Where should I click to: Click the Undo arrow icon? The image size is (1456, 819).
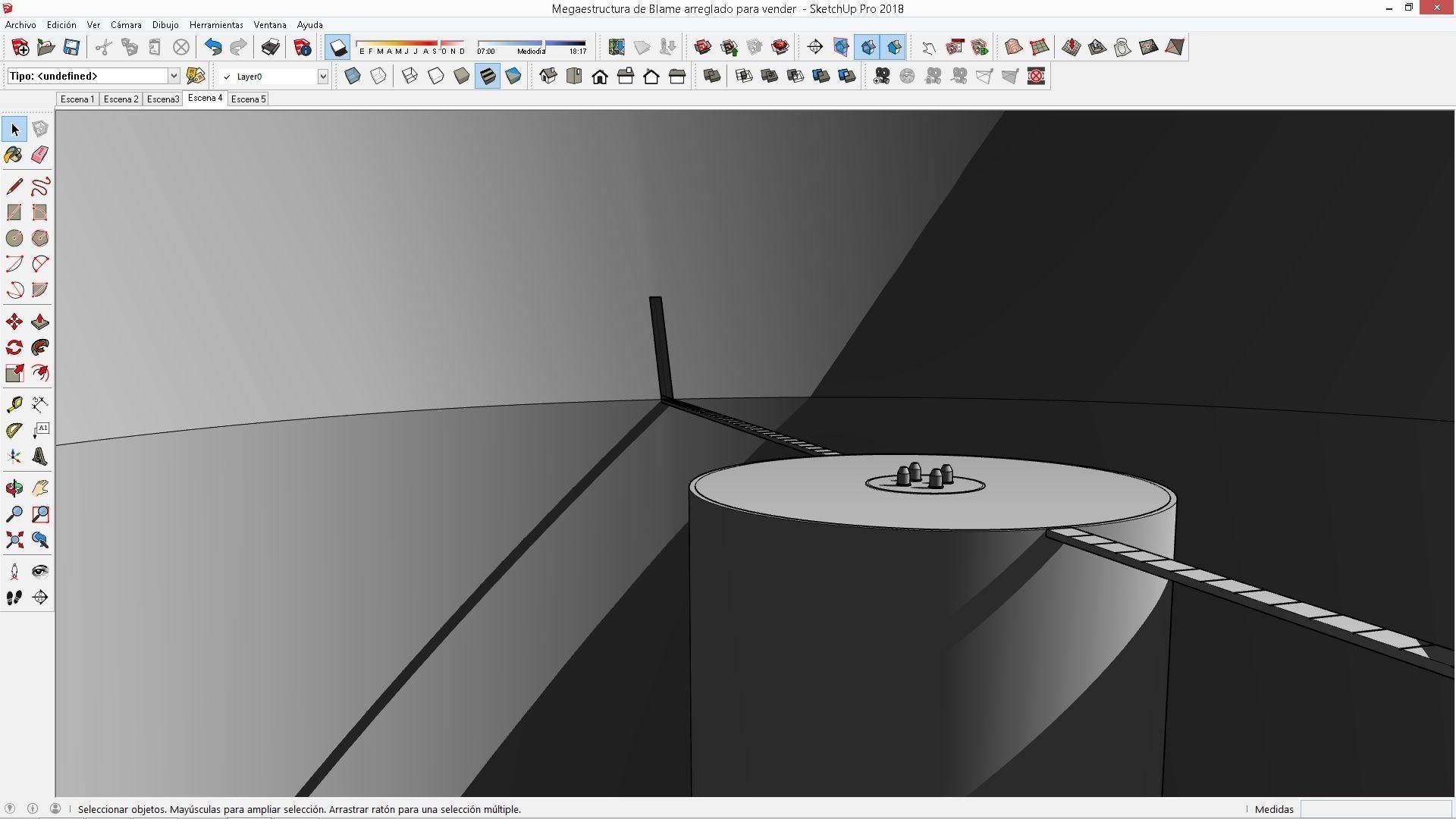point(213,48)
